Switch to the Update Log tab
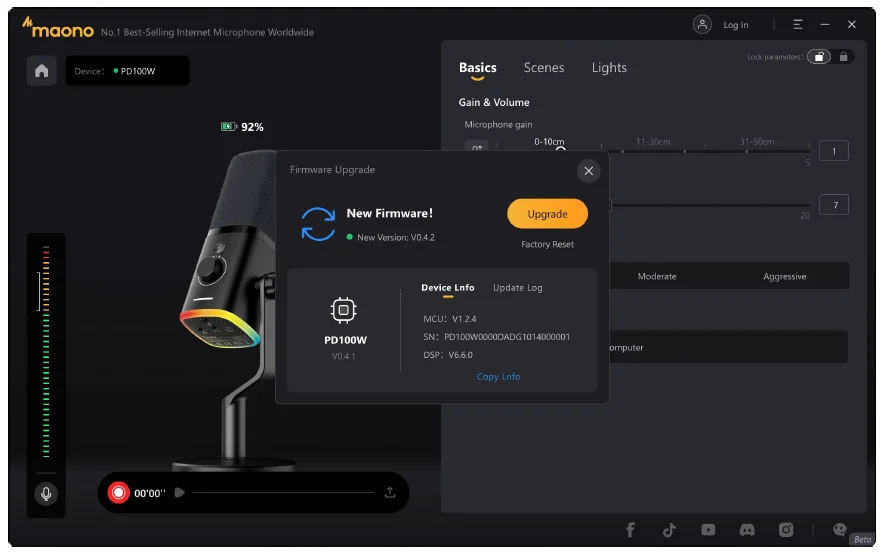The image size is (885, 555). point(517,288)
